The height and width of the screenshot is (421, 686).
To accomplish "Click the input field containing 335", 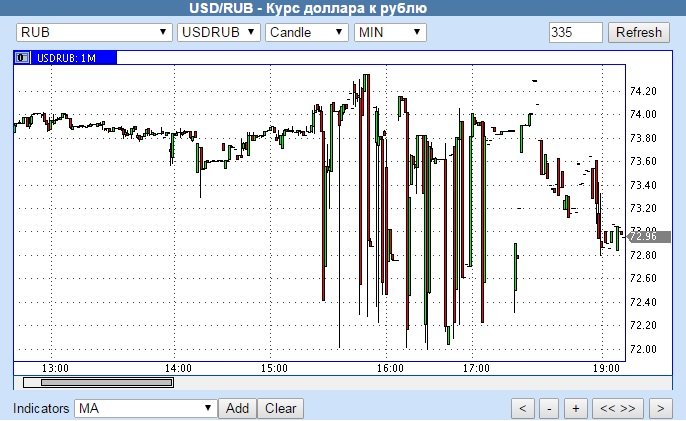I will (x=576, y=32).
